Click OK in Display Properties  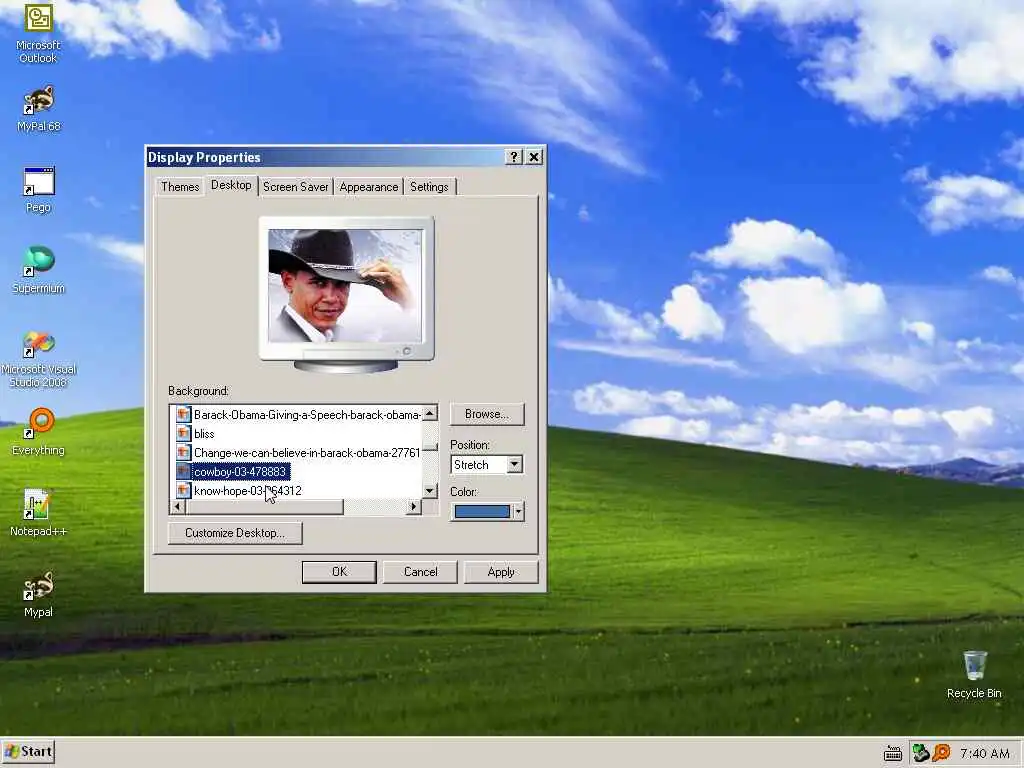coord(339,572)
